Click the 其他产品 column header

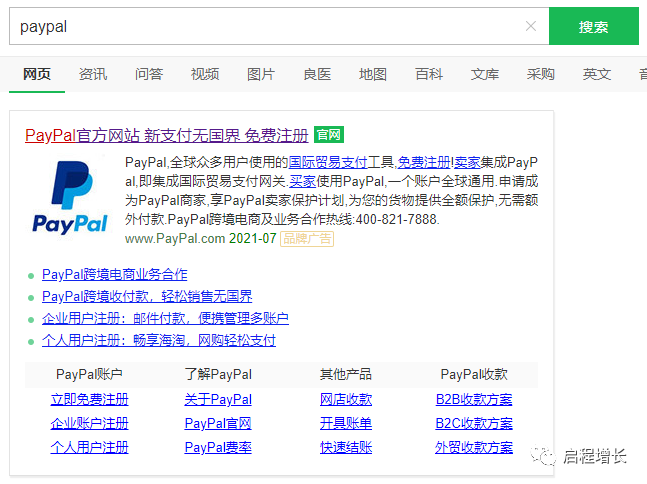(346, 375)
